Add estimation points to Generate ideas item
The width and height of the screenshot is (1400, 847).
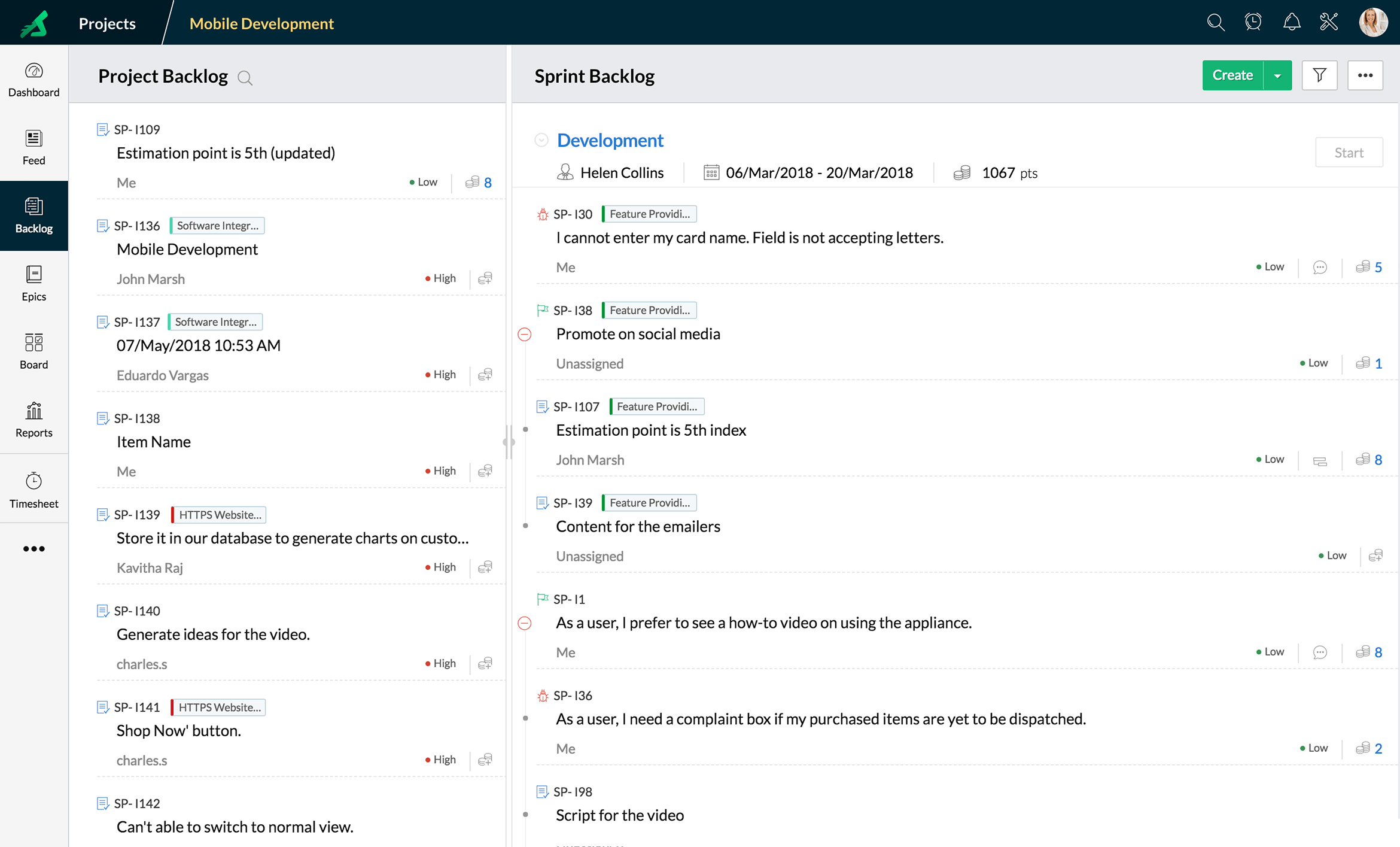(x=485, y=663)
